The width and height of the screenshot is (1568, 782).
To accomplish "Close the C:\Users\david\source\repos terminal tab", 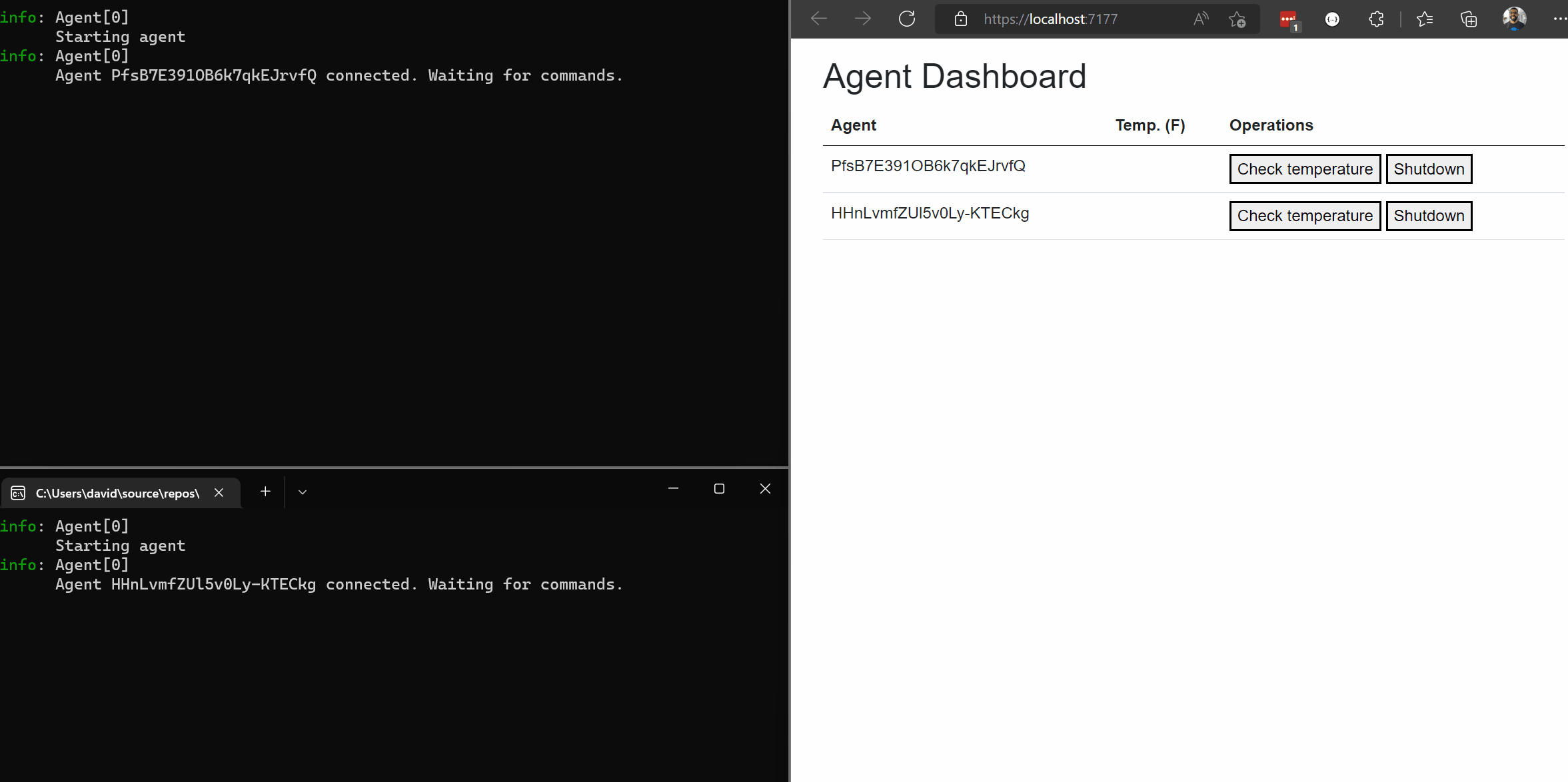I will click(219, 493).
